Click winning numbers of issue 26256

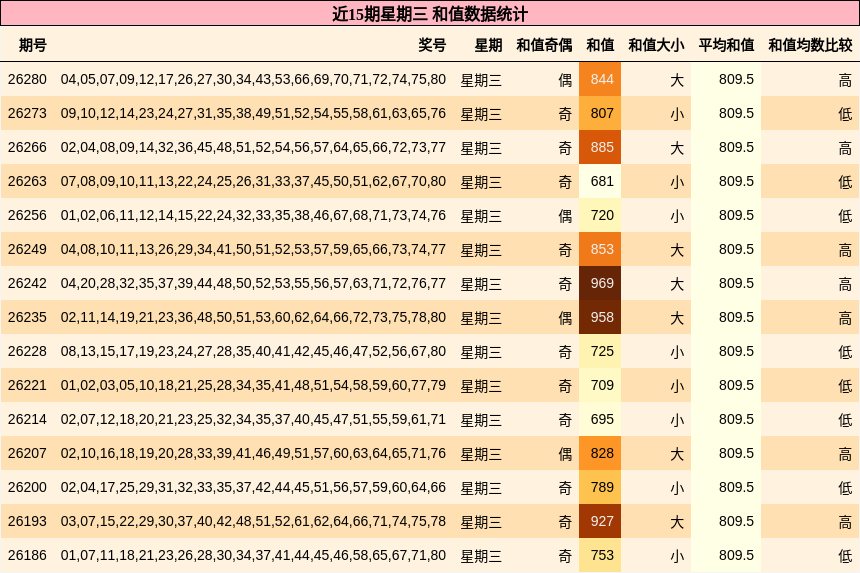pos(253,215)
